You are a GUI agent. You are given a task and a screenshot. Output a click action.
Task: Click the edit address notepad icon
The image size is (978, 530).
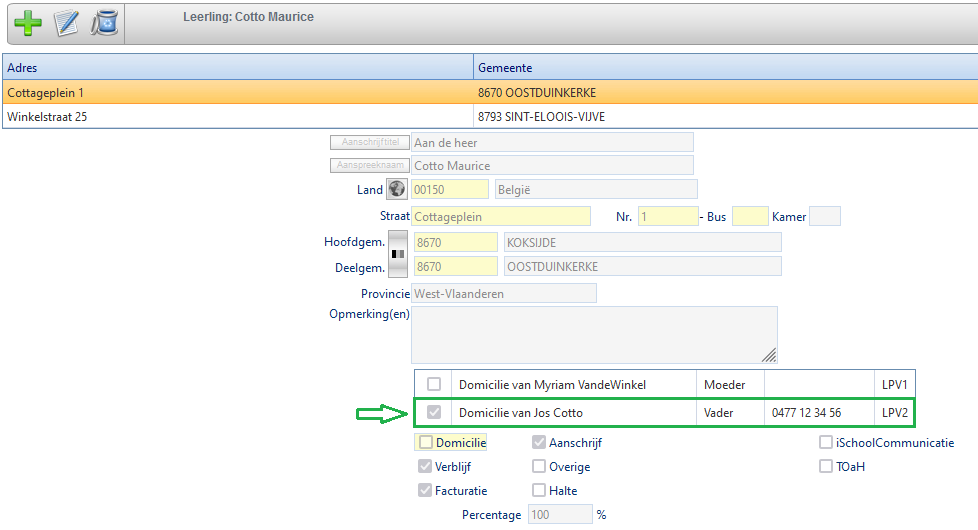(x=67, y=22)
